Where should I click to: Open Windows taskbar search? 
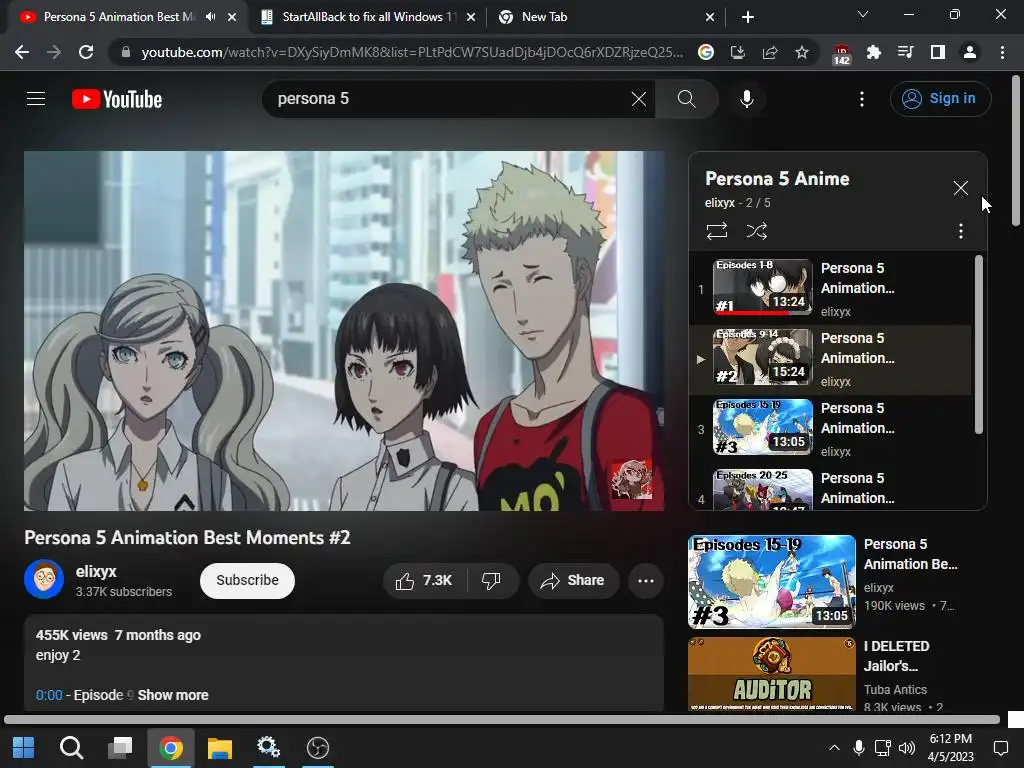point(71,748)
